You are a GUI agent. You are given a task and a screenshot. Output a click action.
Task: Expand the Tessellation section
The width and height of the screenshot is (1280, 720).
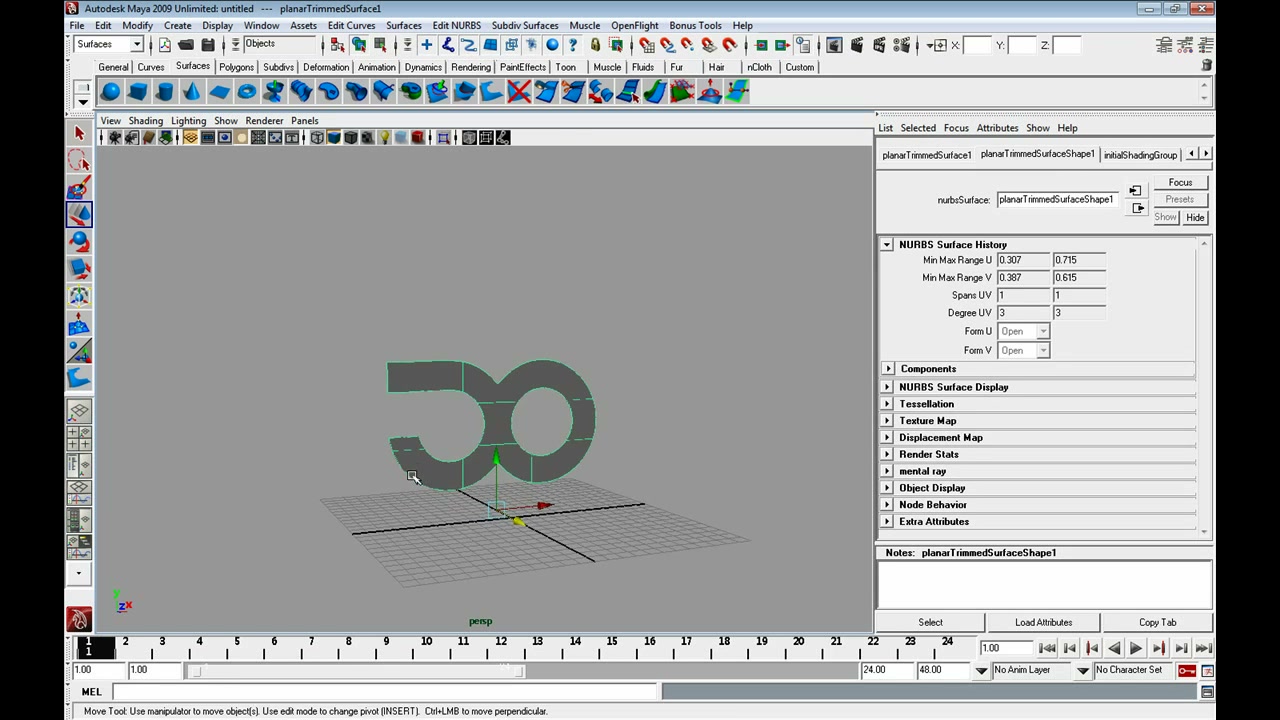[887, 404]
